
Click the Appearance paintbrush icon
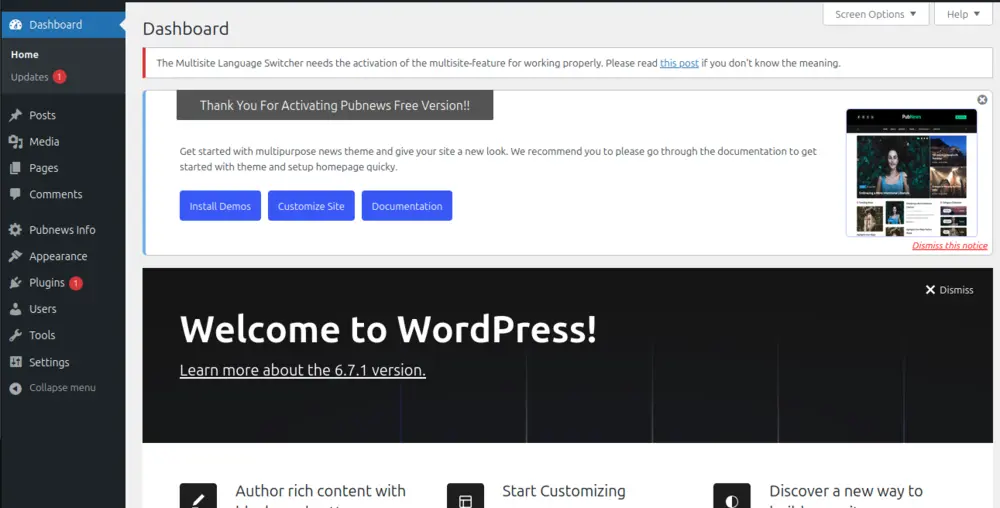15,256
